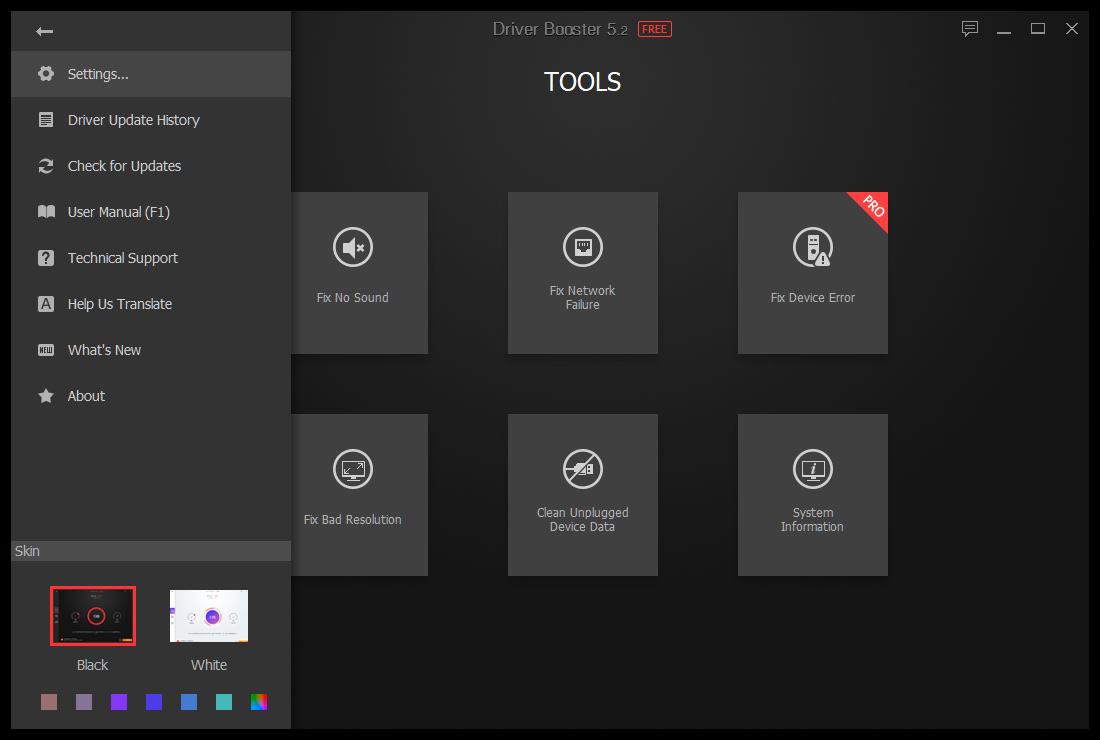Open Settings from the side menu
The image size is (1100, 740).
[98, 74]
